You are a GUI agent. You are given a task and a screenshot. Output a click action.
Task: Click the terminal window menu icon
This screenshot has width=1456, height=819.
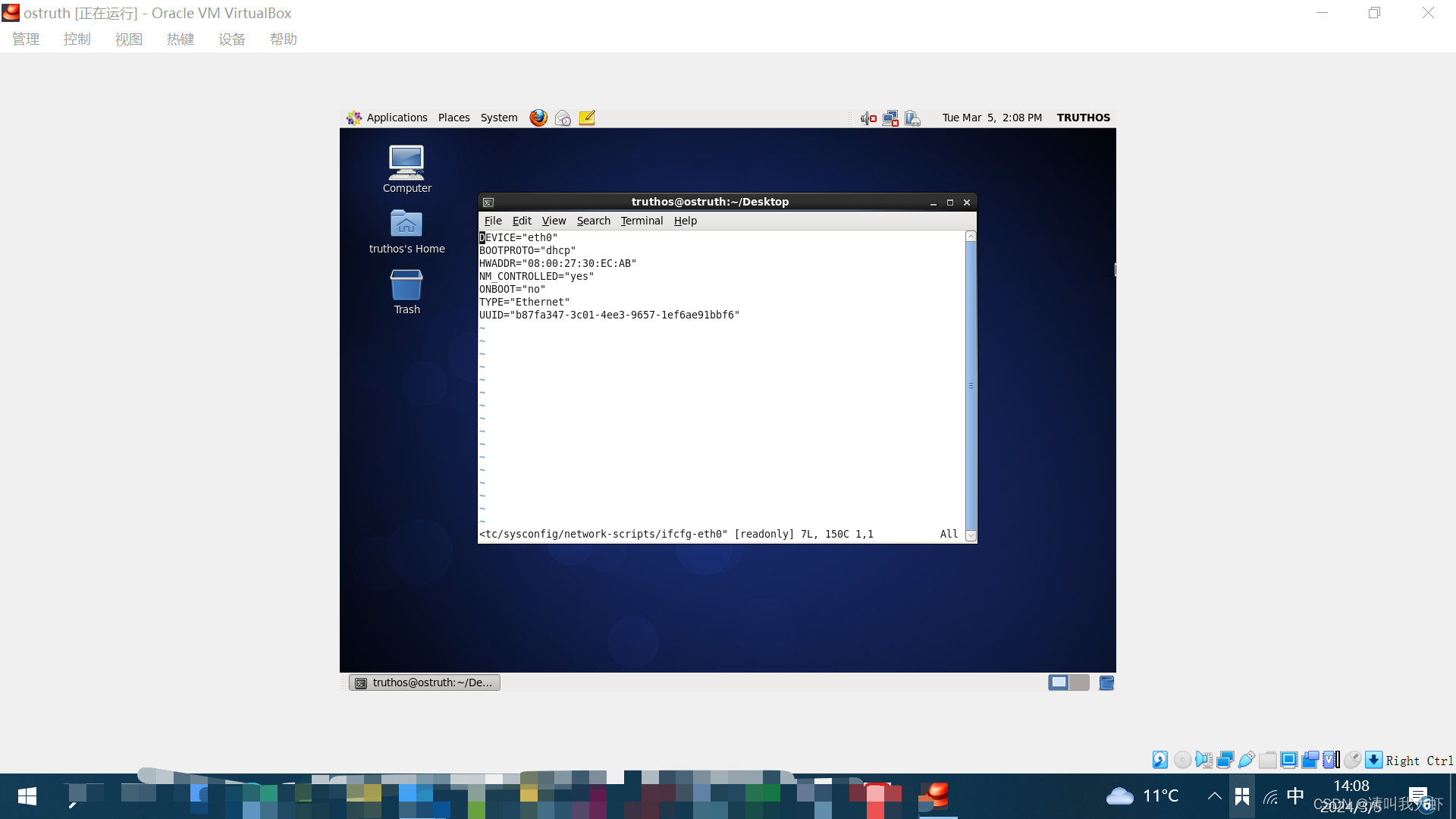[488, 202]
